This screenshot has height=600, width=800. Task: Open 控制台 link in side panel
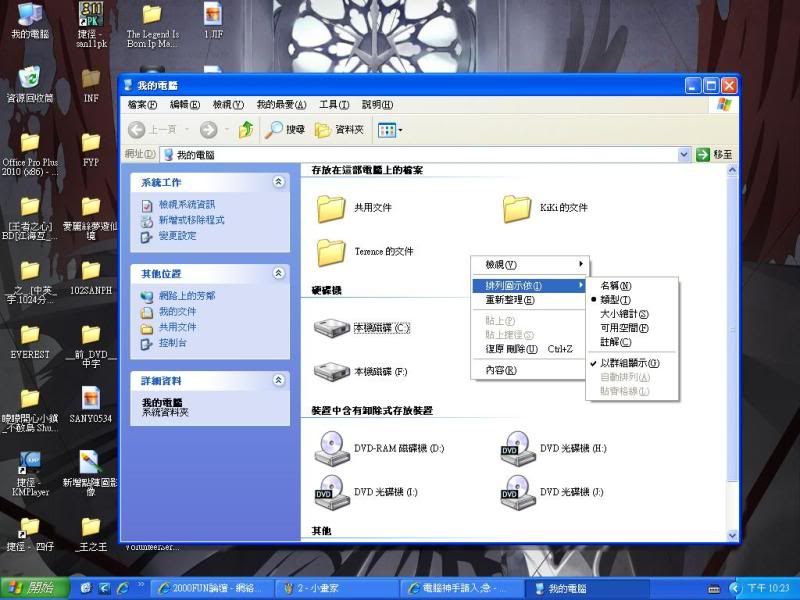(x=172, y=343)
